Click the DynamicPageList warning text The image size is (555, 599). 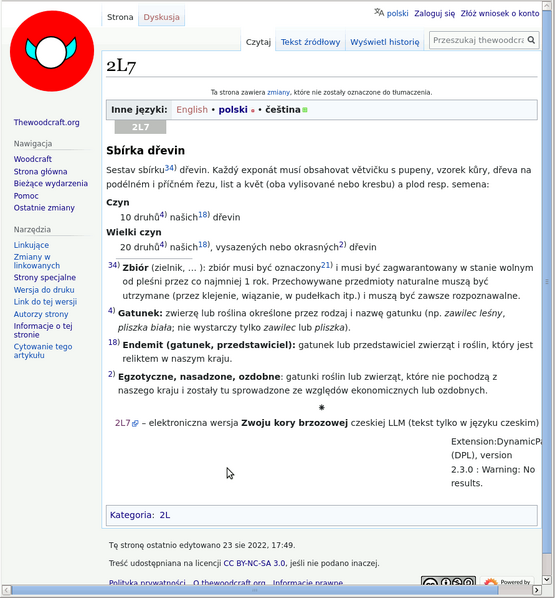pos(496,462)
